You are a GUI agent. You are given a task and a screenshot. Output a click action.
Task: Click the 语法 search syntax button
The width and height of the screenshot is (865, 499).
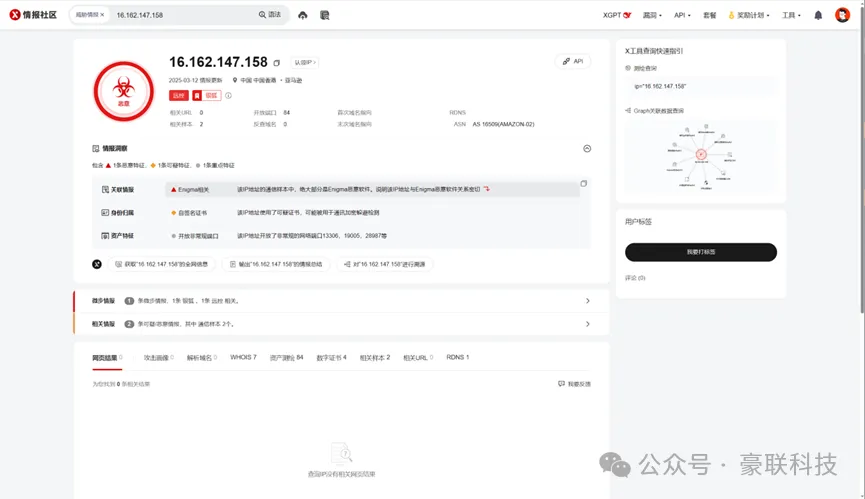pyautogui.click(x=270, y=15)
